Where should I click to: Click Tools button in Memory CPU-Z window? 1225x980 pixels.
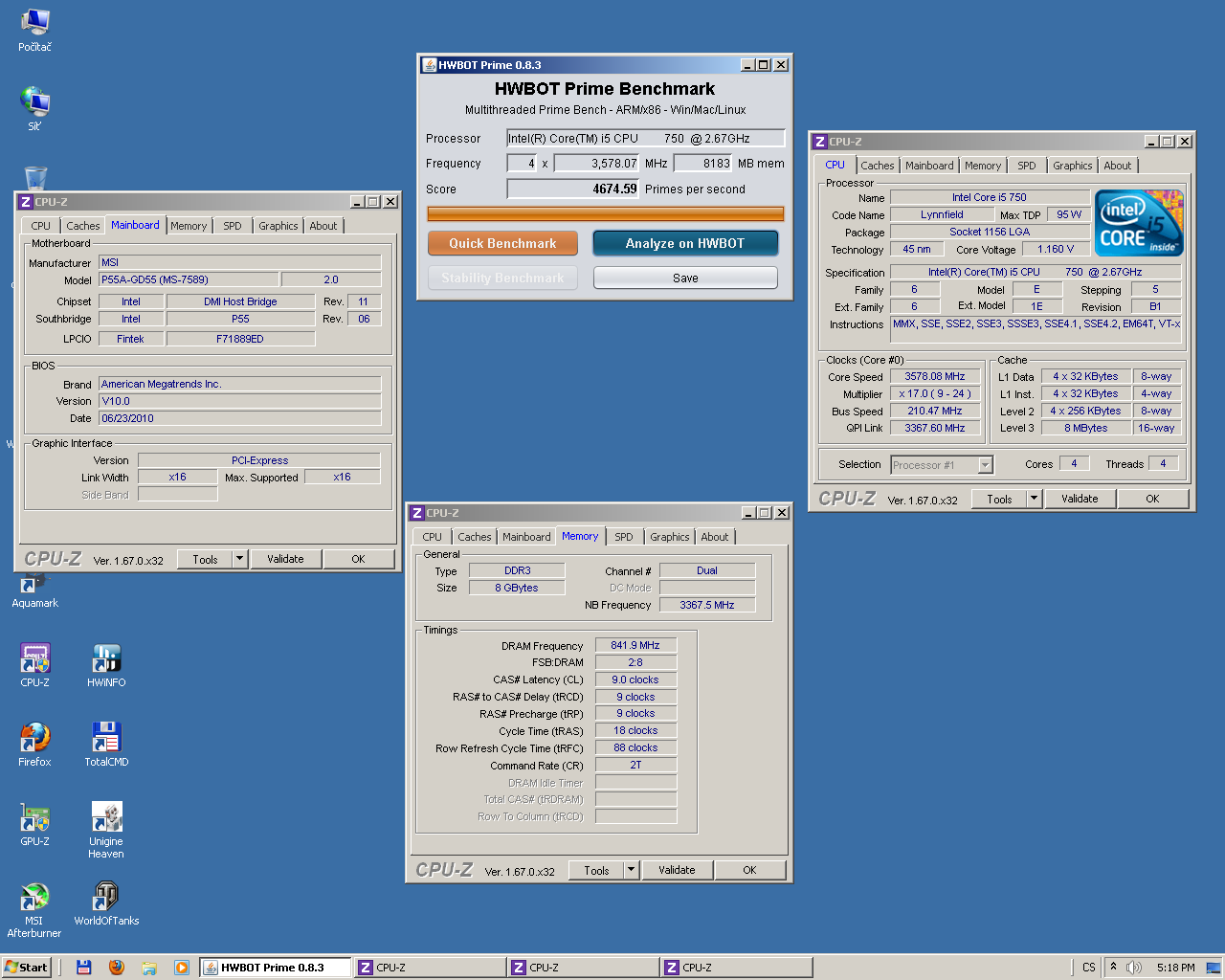(596, 870)
